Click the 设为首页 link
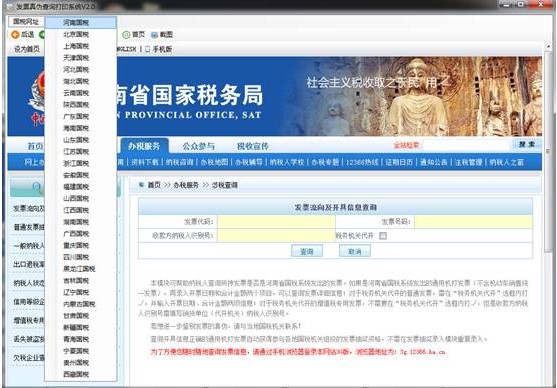Image resolution: width=557 pixels, height=388 pixels. tap(27, 49)
